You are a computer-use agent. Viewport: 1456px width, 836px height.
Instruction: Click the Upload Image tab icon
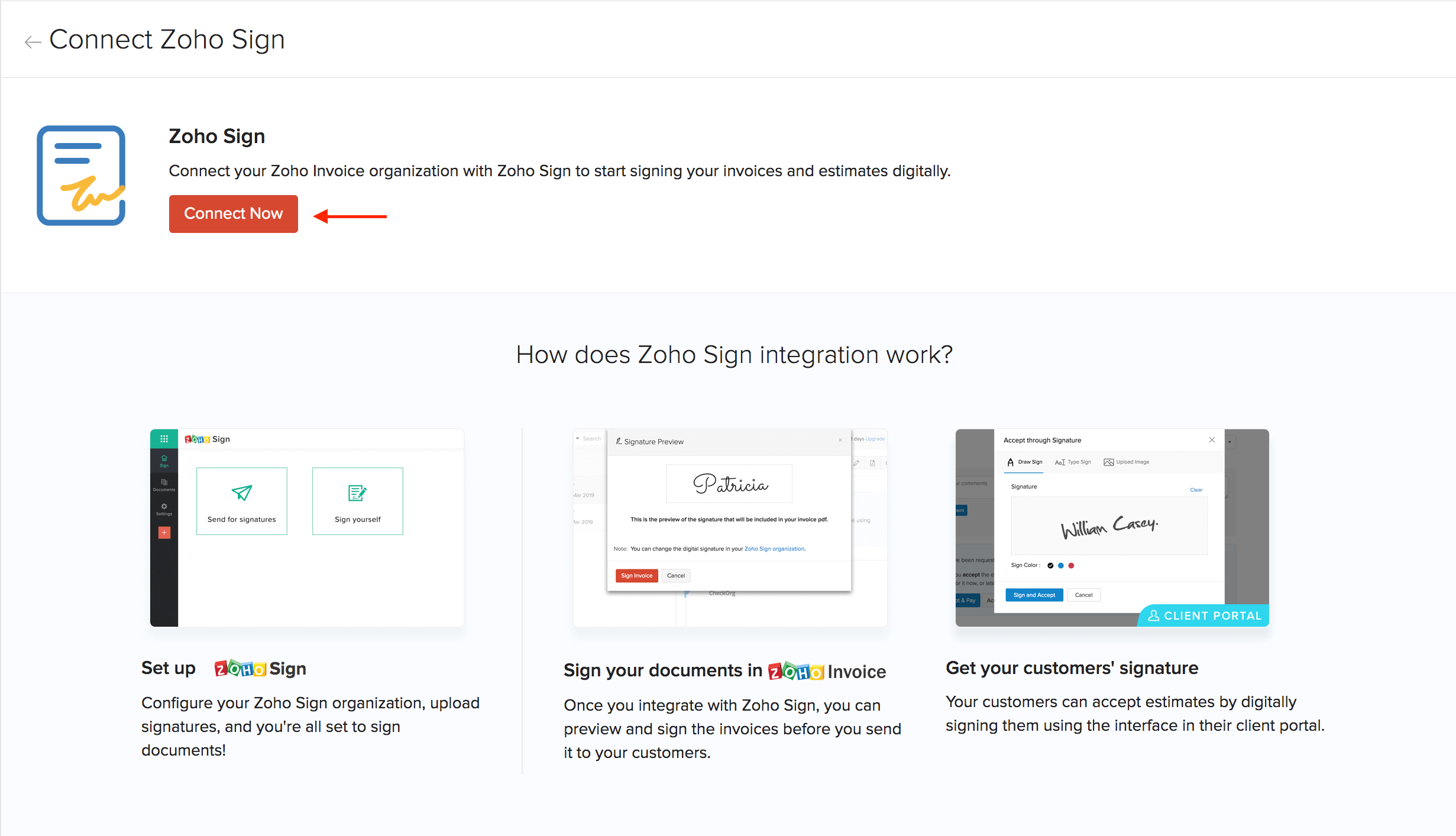(1108, 462)
